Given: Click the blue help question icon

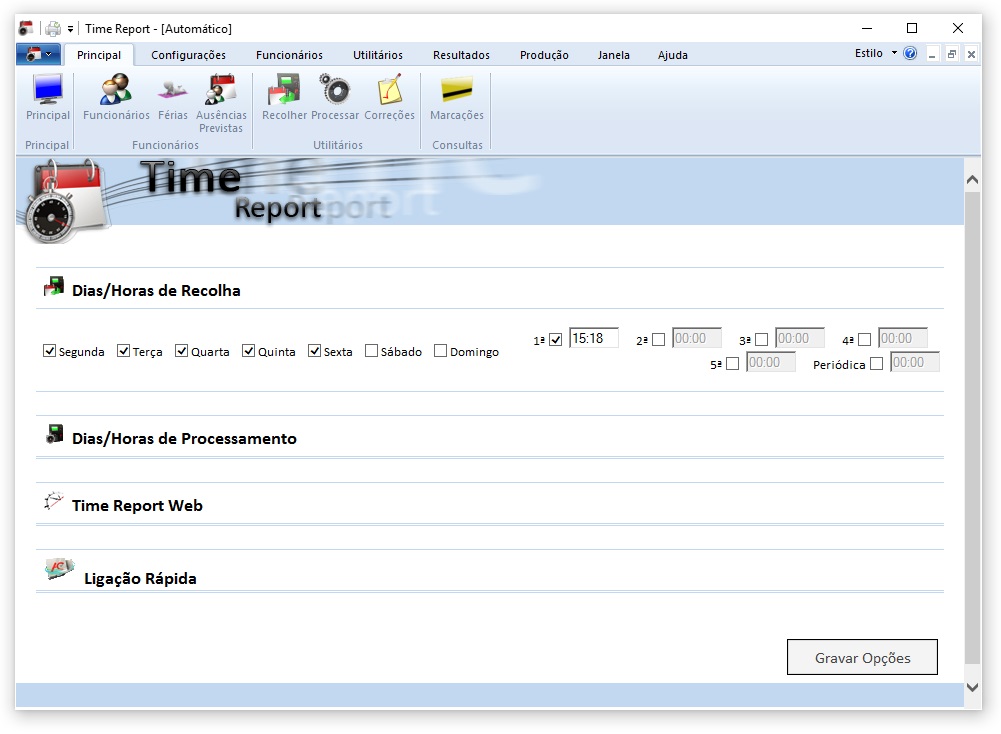Looking at the screenshot, I should (910, 54).
